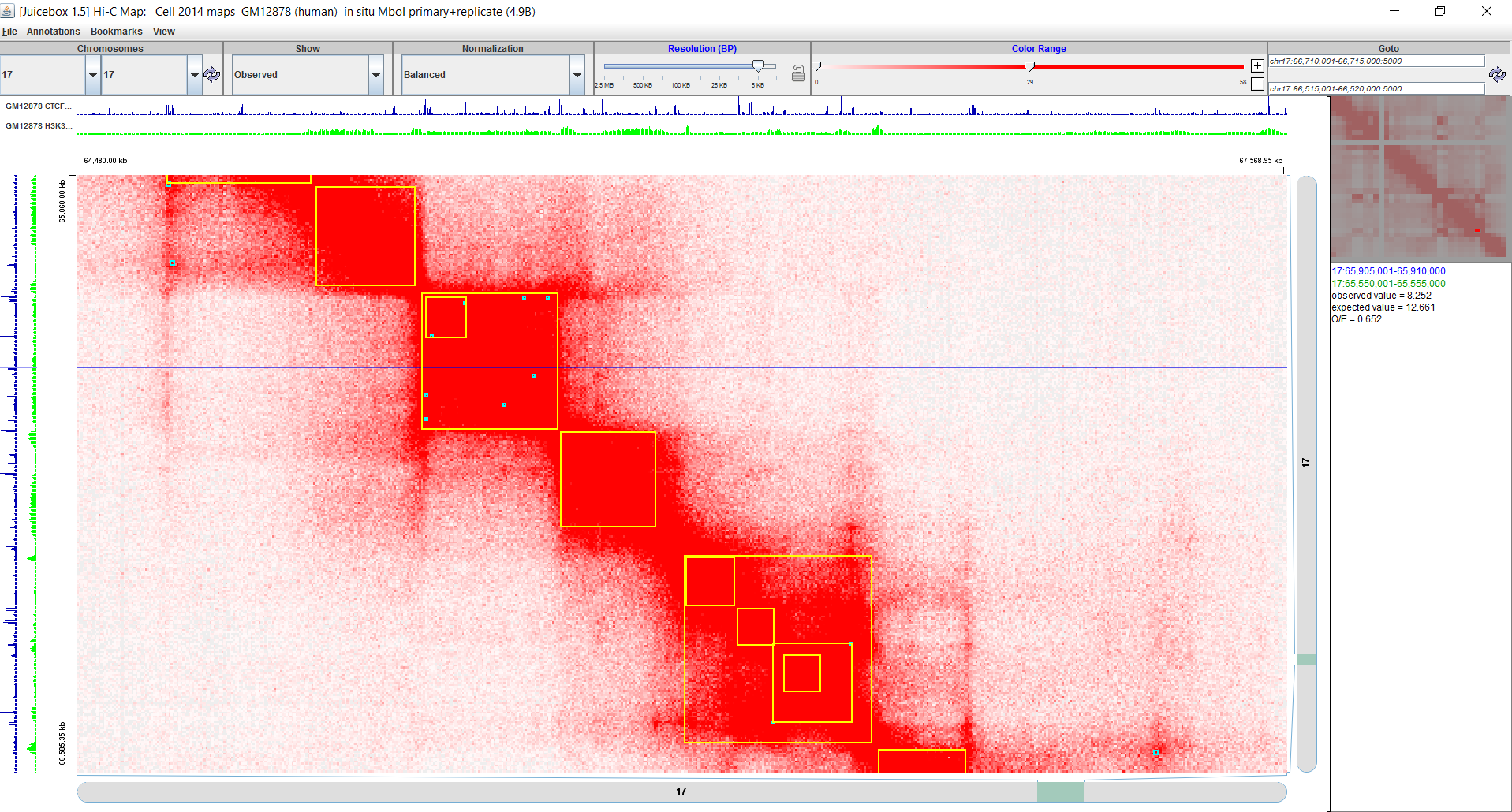Increase the color range with plus button

pos(1257,66)
